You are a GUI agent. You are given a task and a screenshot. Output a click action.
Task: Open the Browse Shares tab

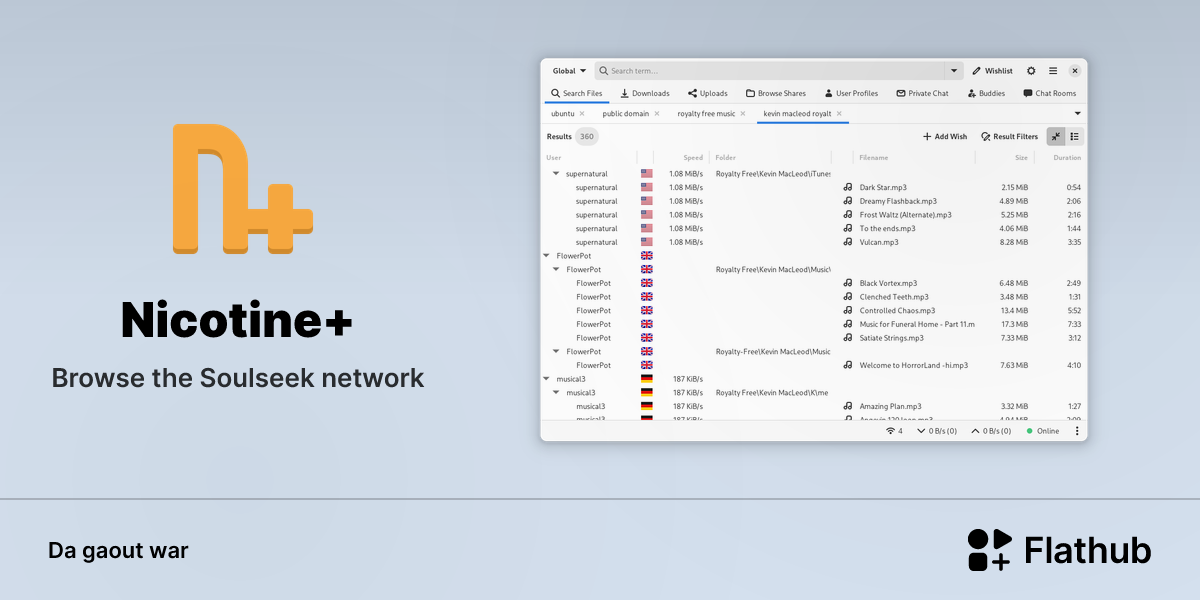pos(776,93)
